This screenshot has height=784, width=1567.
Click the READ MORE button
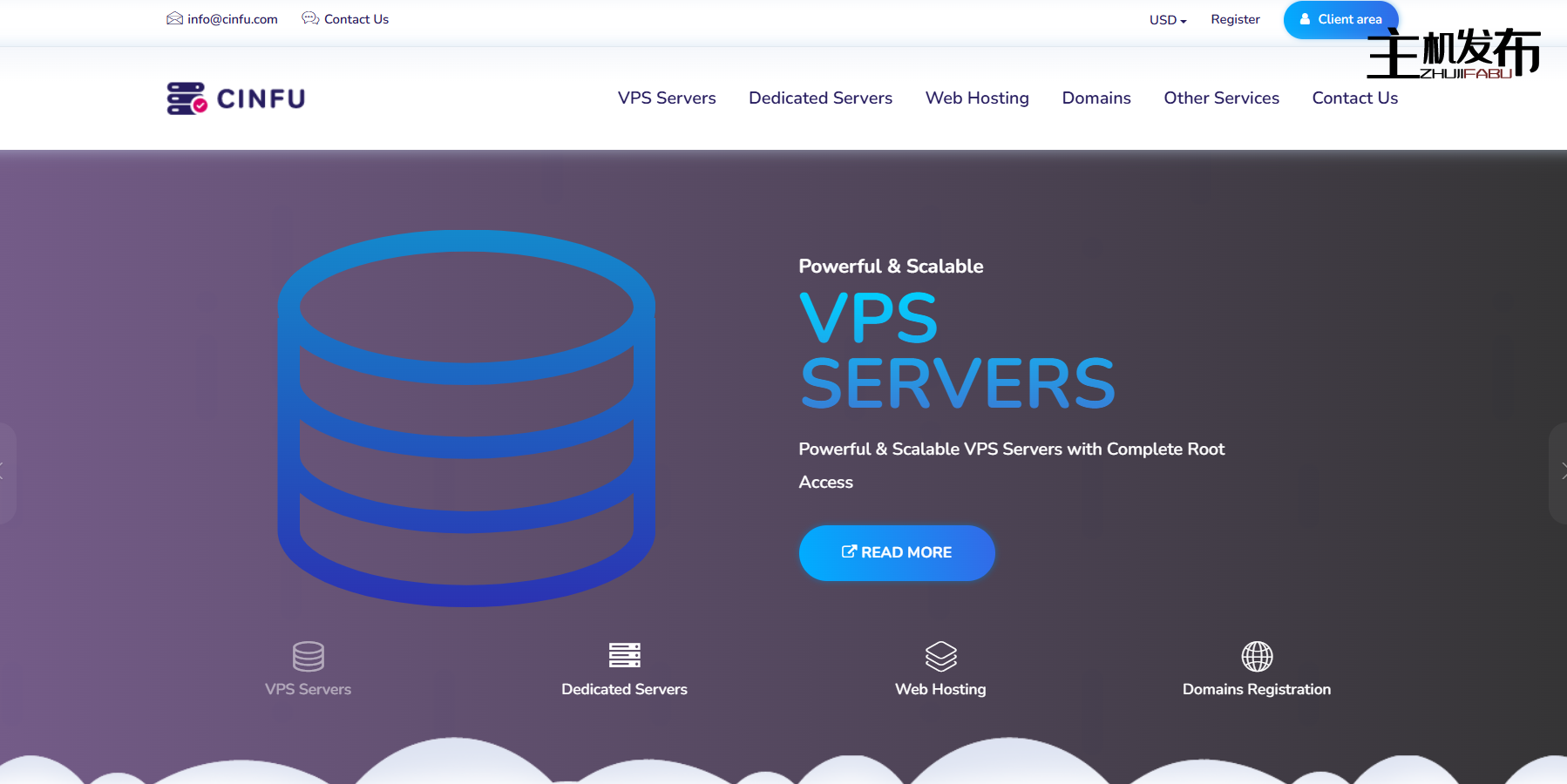click(897, 552)
